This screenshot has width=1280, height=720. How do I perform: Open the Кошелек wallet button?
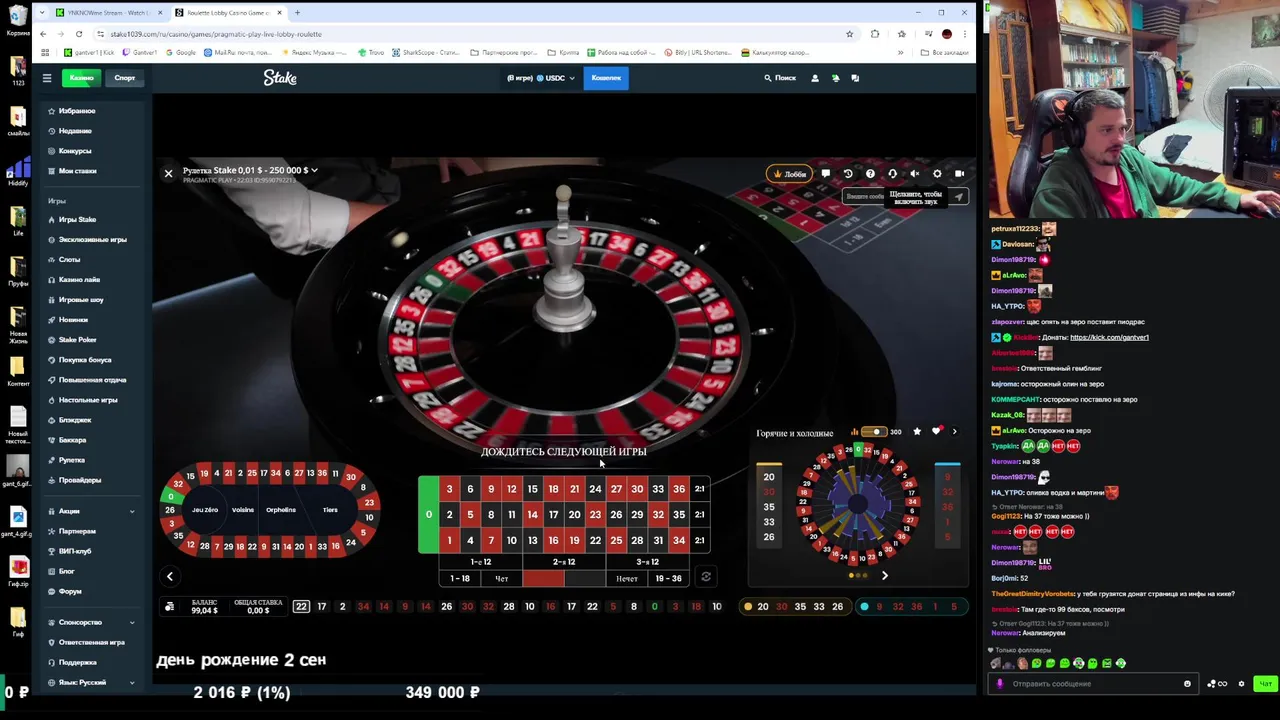(606, 77)
